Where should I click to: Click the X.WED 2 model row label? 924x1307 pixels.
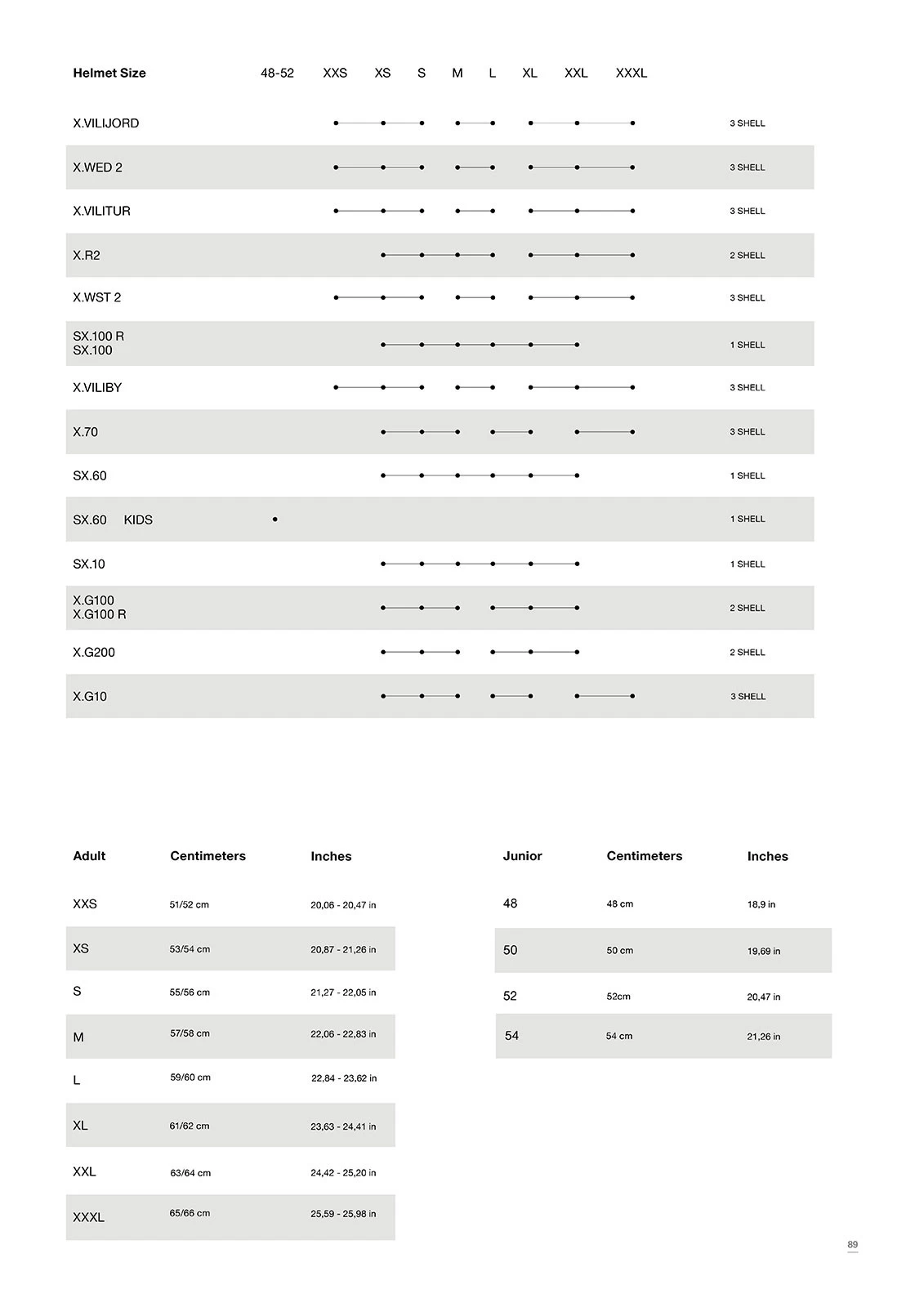97,167
